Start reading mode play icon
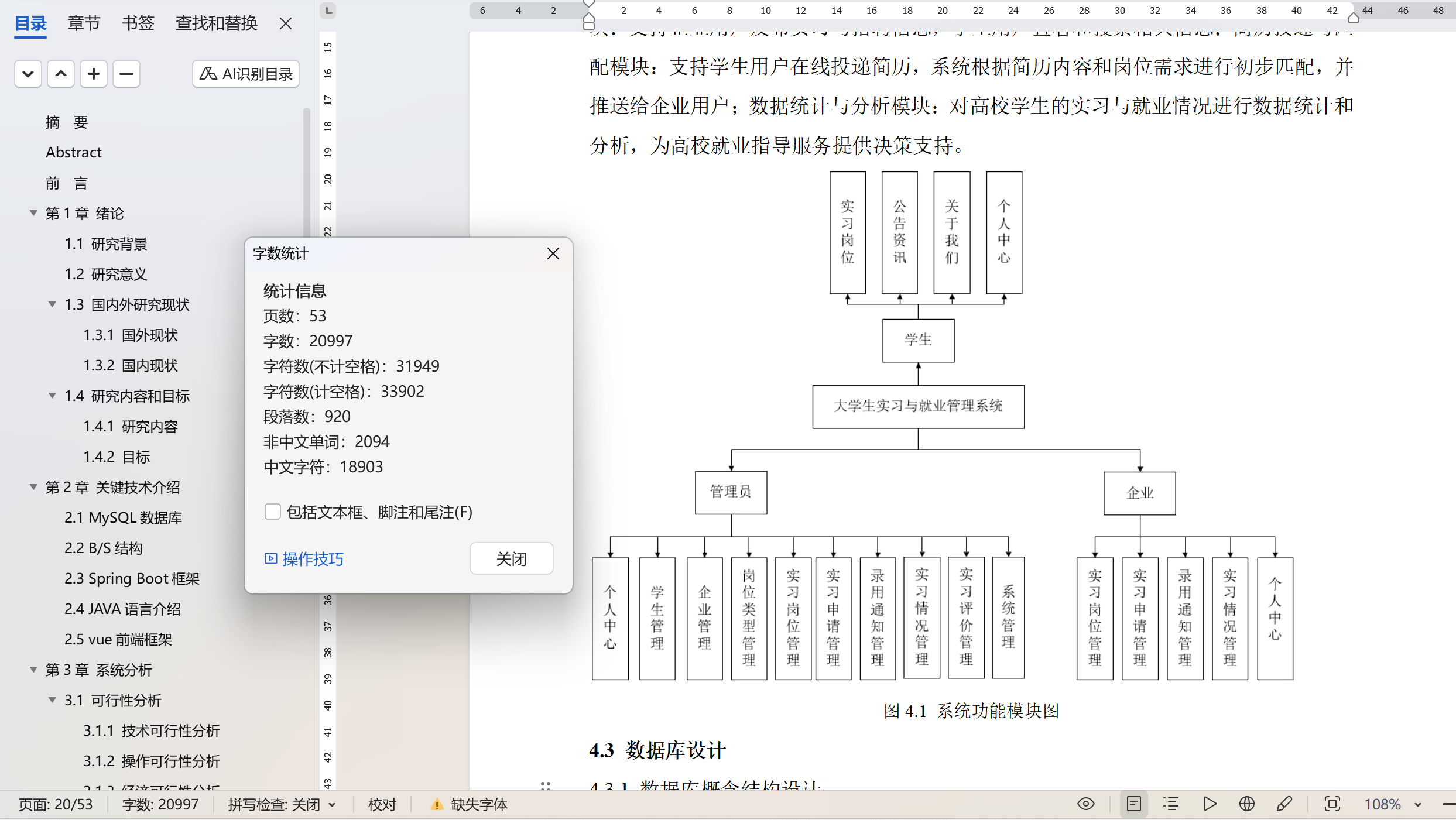The width and height of the screenshot is (1456, 820). (1210, 804)
